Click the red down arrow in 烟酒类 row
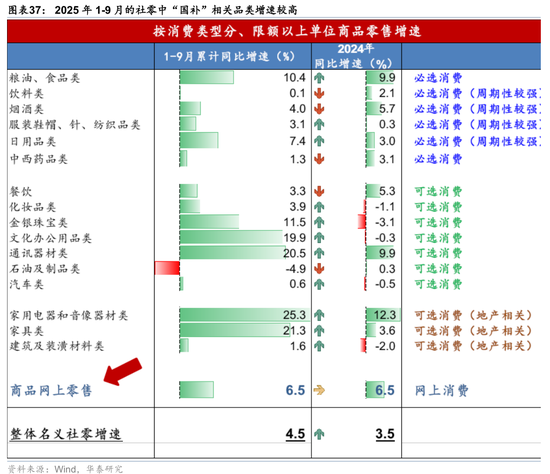 pyautogui.click(x=319, y=109)
